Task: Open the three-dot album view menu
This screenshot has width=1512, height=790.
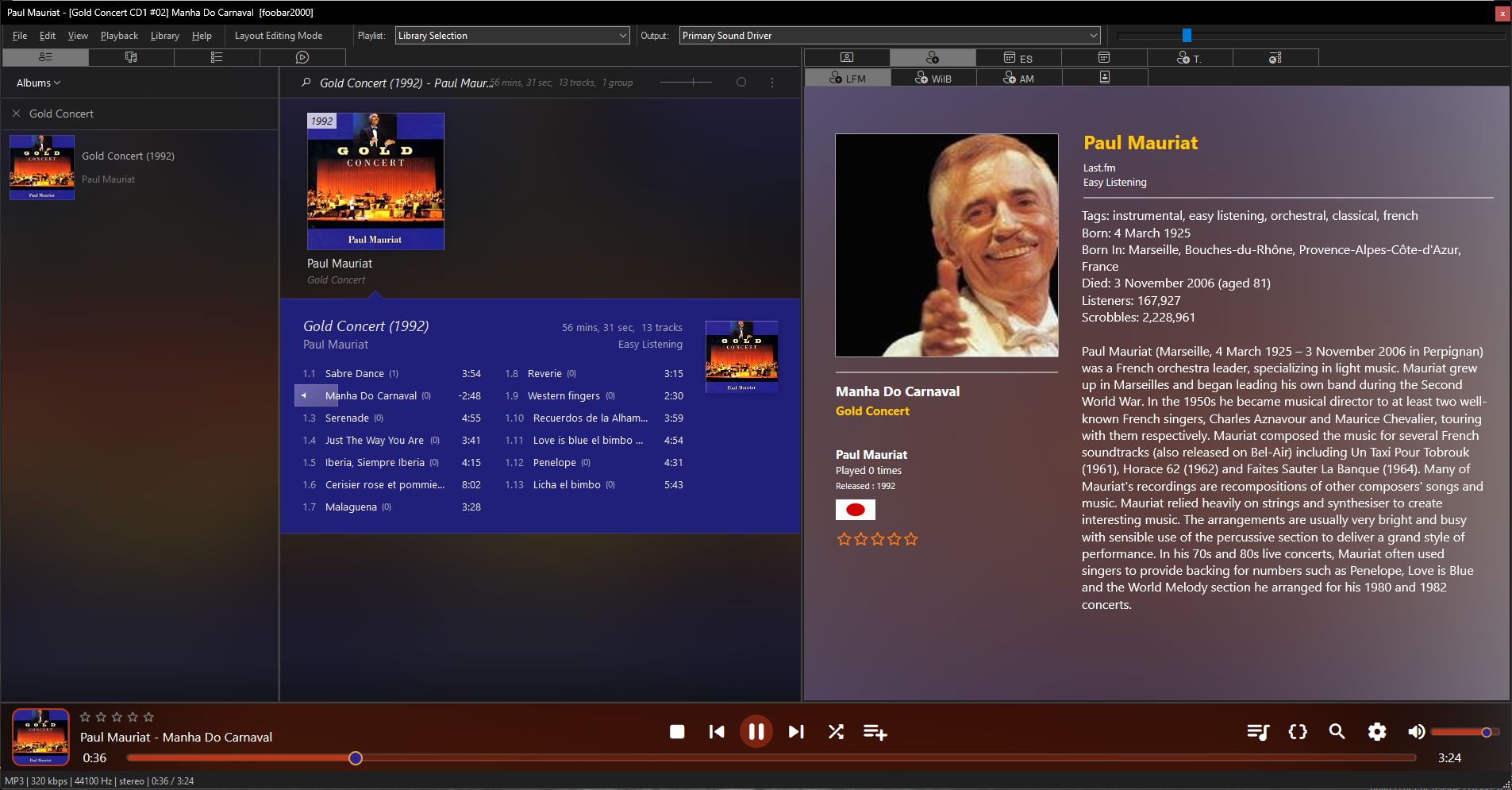Action: tap(772, 82)
